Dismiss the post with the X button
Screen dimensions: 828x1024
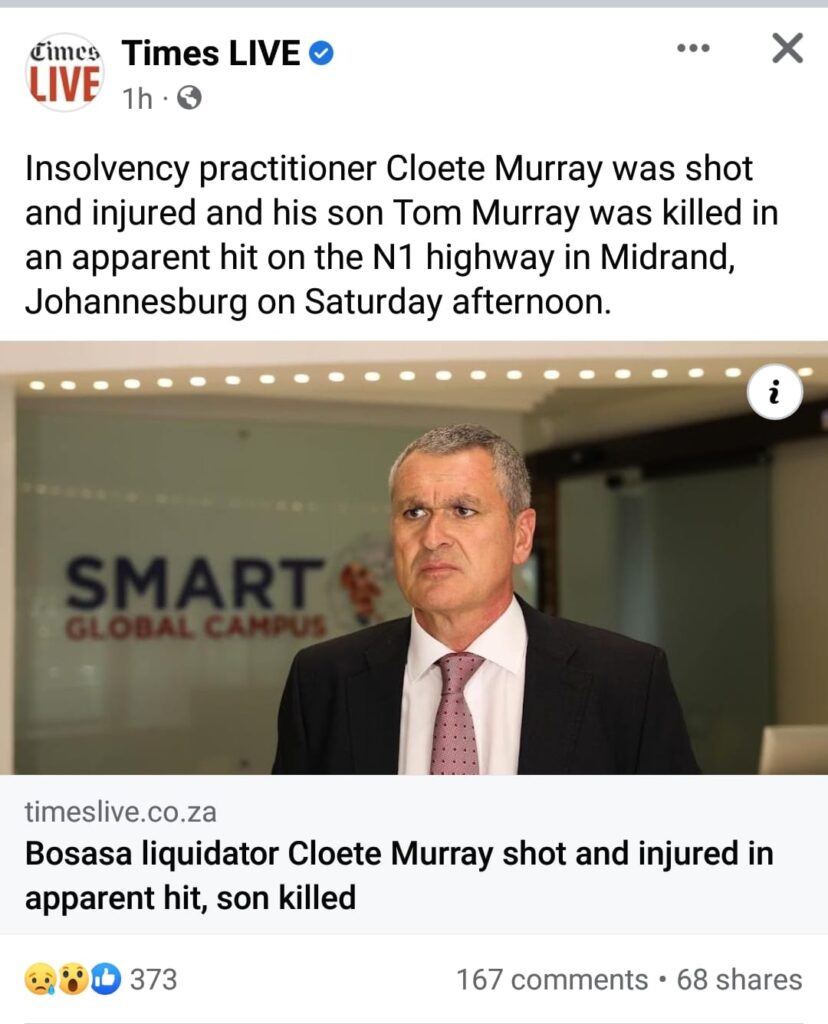pyautogui.click(x=788, y=48)
